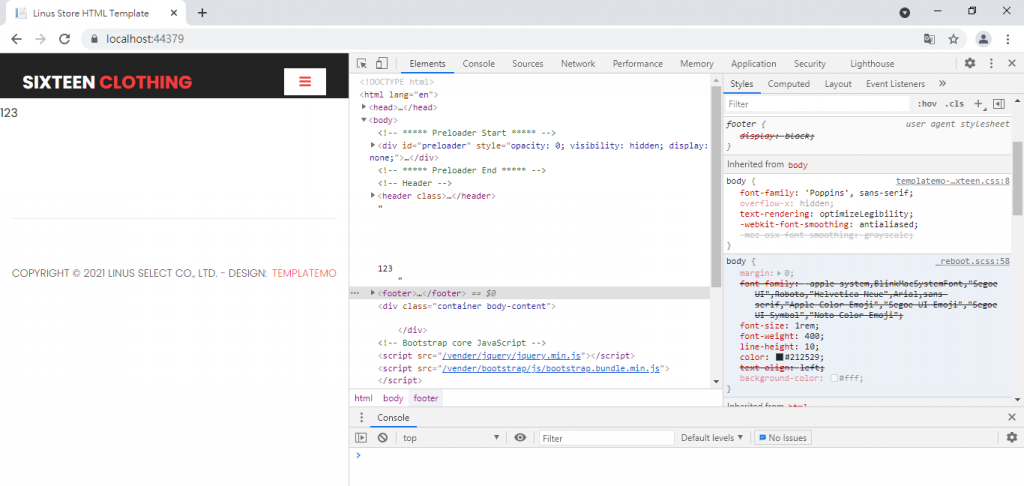Go forward with the browser forward arrow
Screen dimensions: 1024x486
(x=40, y=39)
